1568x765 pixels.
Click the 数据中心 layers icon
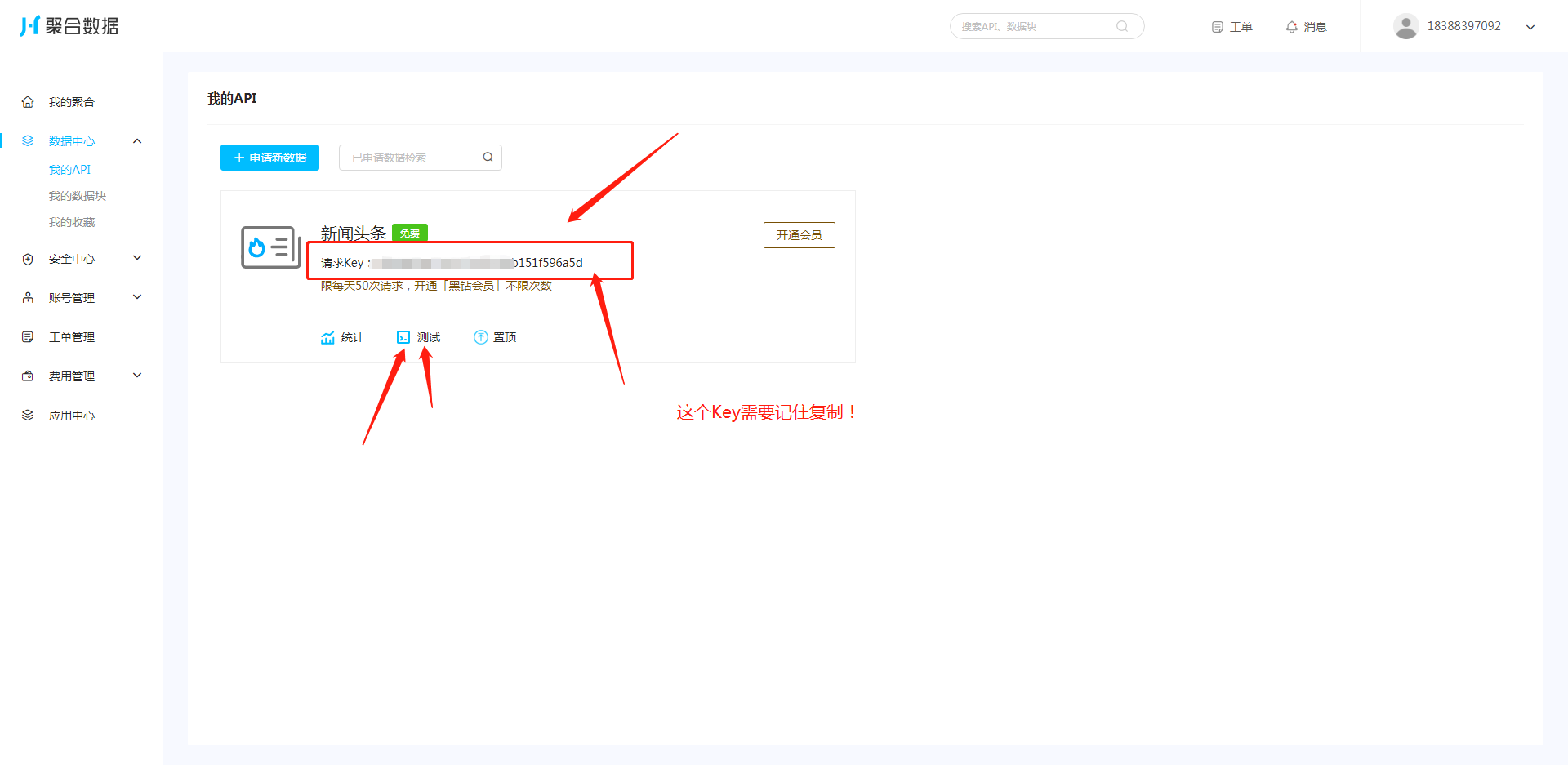28,141
